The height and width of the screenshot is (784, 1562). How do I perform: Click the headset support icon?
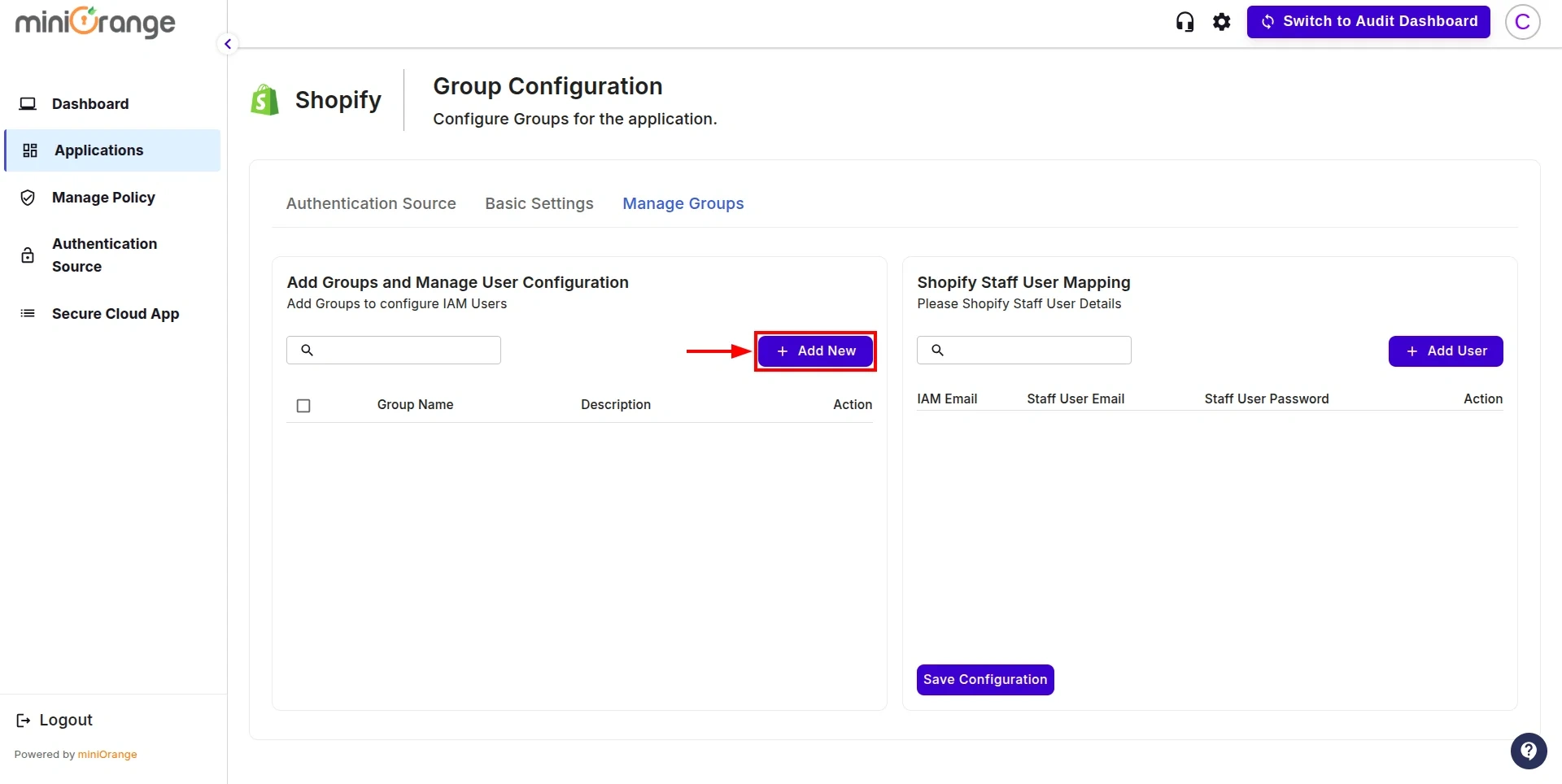1185,21
